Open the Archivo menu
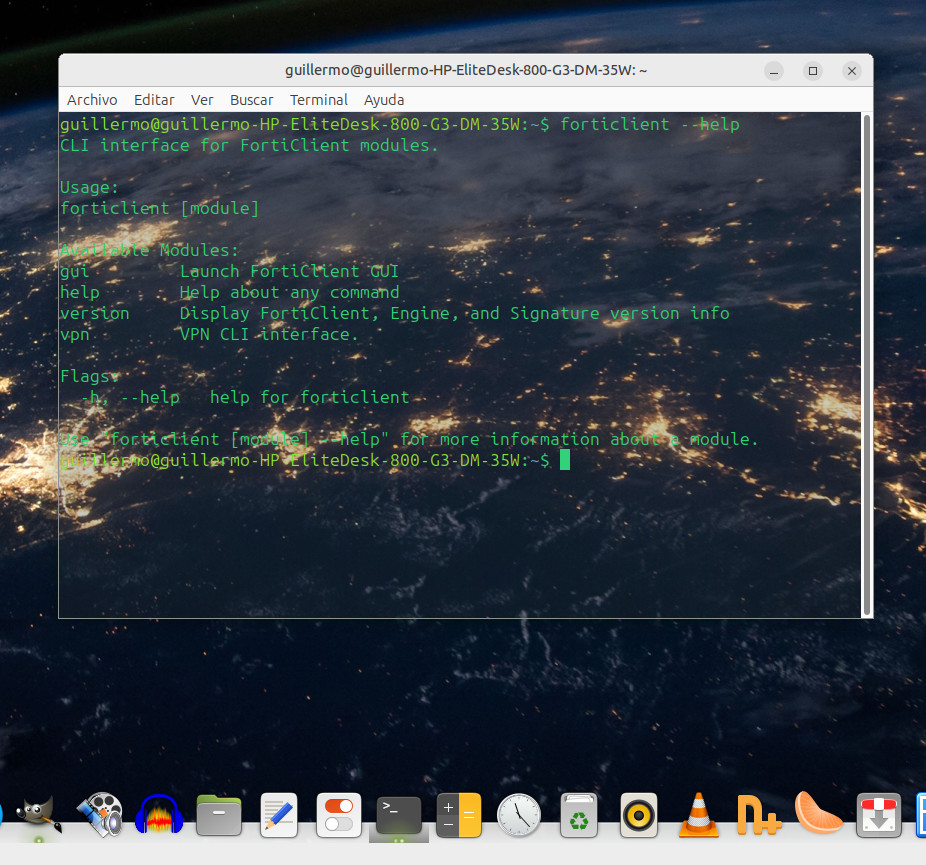Image resolution: width=926 pixels, height=865 pixels. (x=92, y=100)
